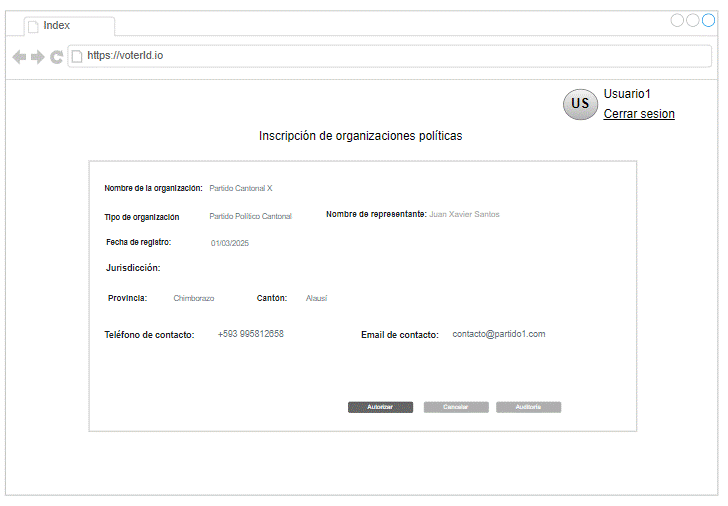Click the Nombre de representante label
Screen dimensions: 728x506
point(376,214)
